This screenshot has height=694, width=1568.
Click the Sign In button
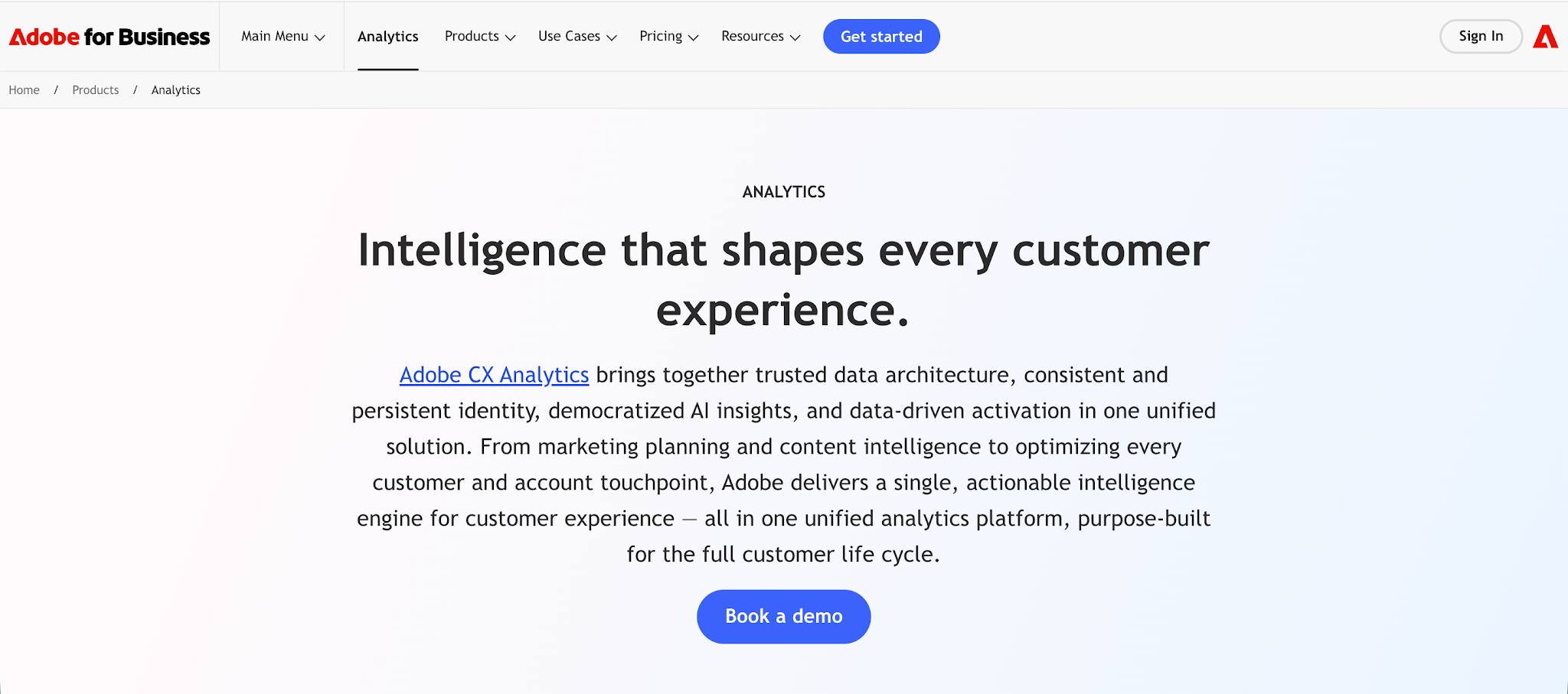tap(1480, 36)
